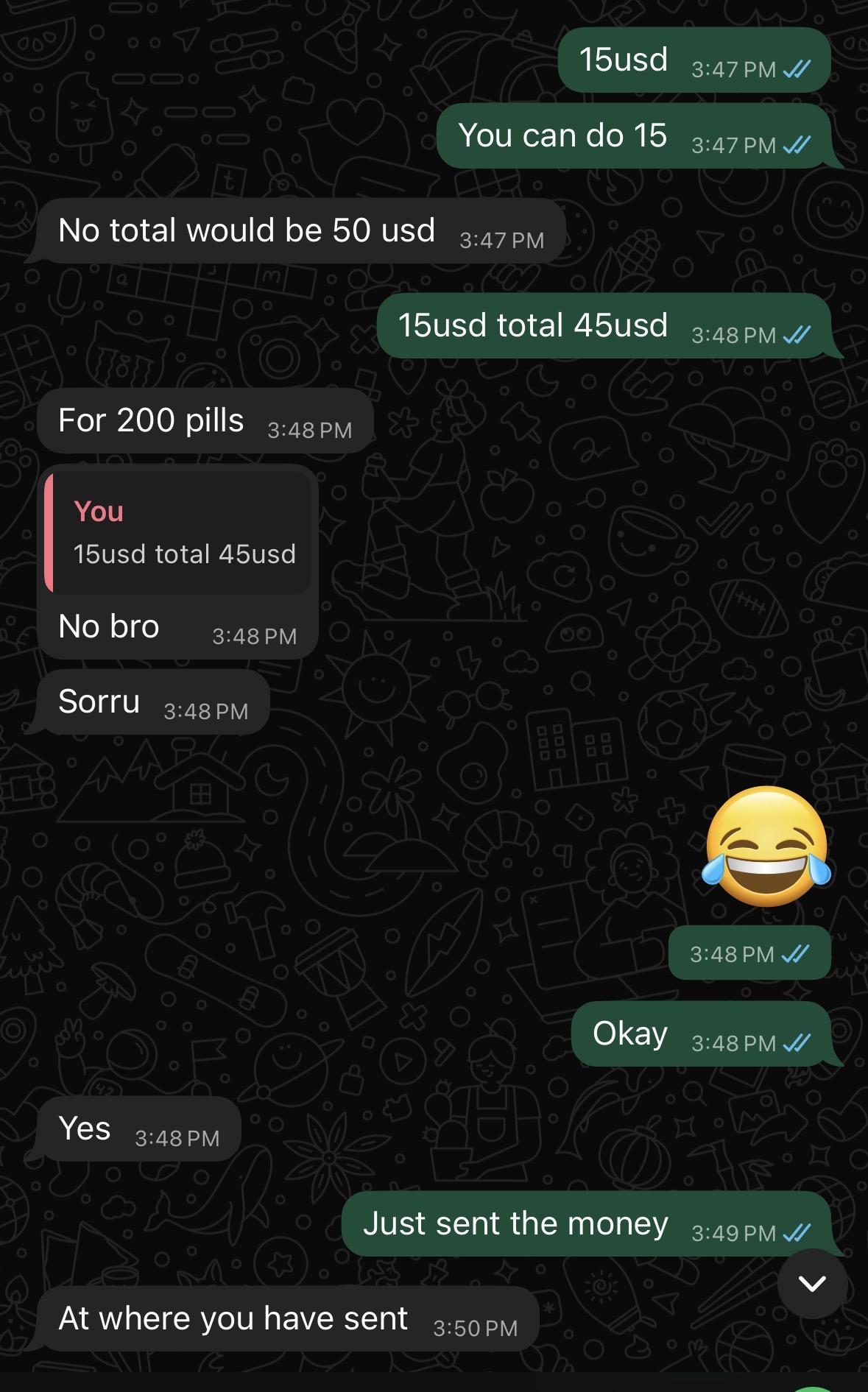868x1392 pixels.
Task: Tap the laughing-crying emoji message
Action: 767,846
